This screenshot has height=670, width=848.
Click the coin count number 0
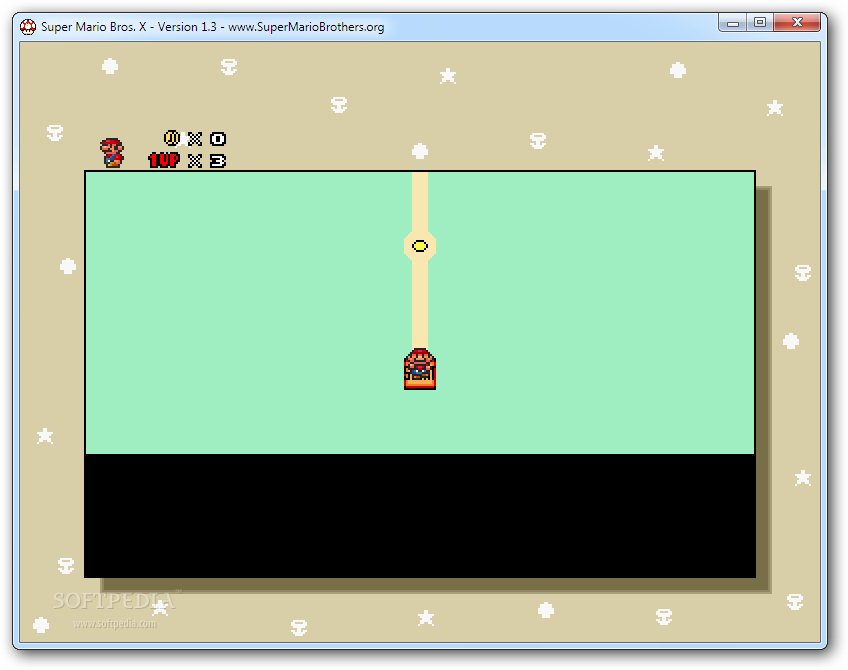pyautogui.click(x=217, y=139)
